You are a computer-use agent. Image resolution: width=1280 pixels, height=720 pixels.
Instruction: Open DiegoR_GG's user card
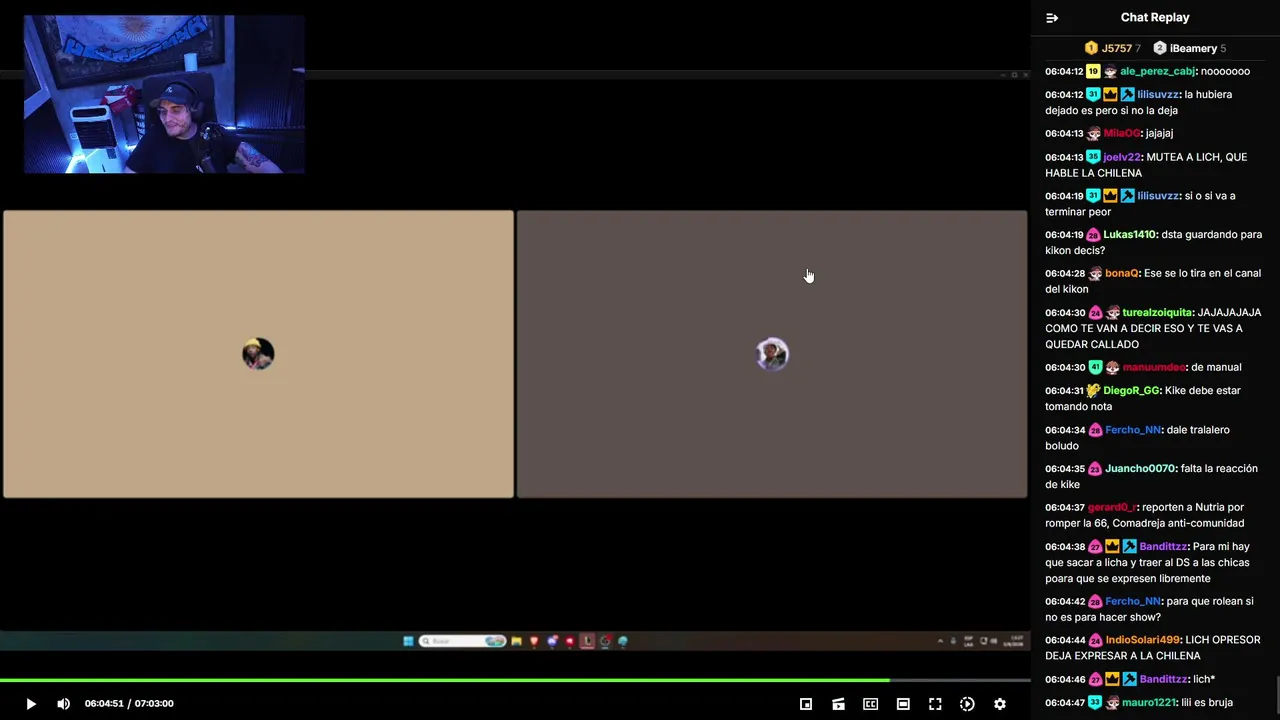click(x=1131, y=391)
